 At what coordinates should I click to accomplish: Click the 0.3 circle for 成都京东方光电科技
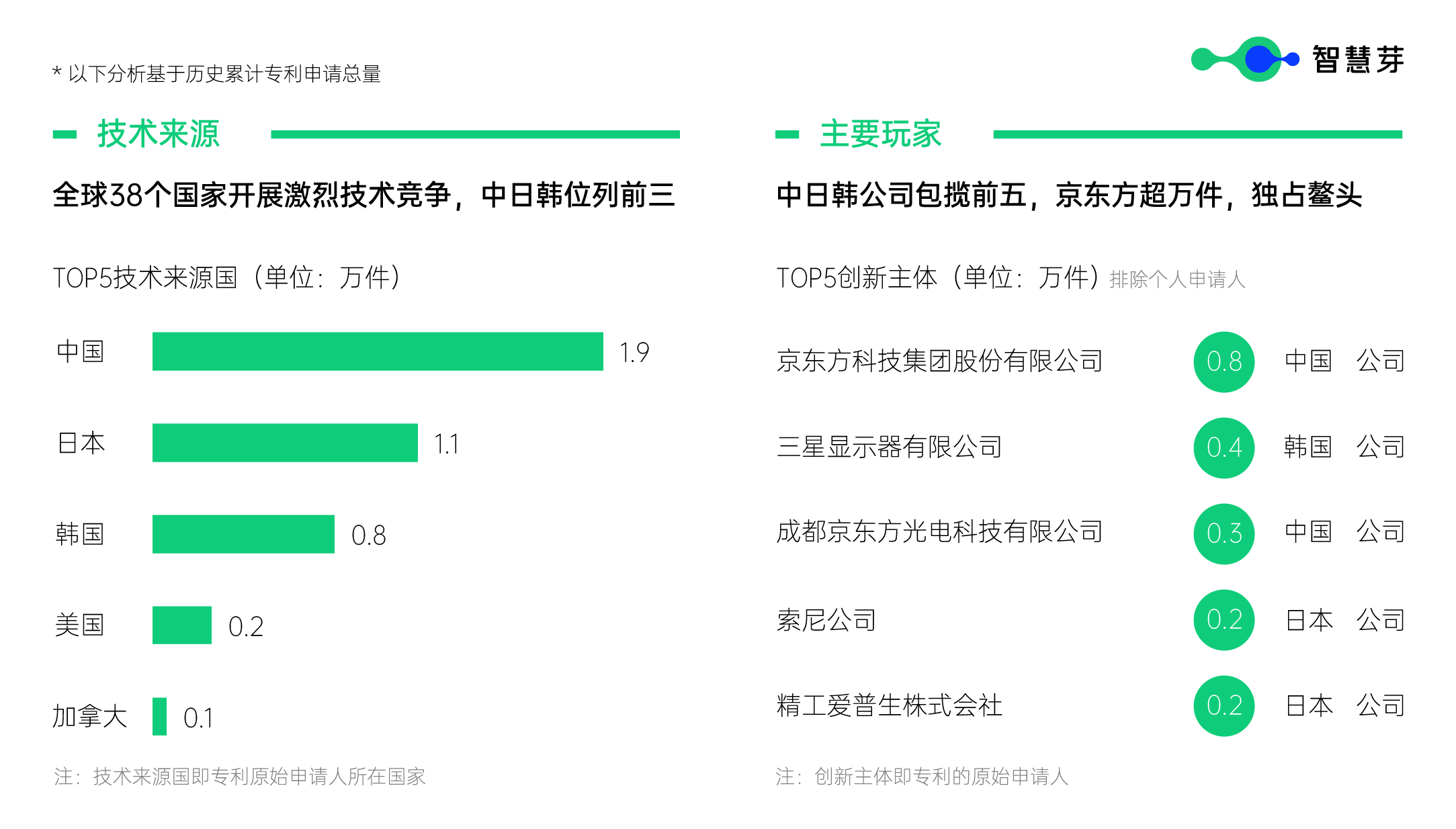(1224, 533)
